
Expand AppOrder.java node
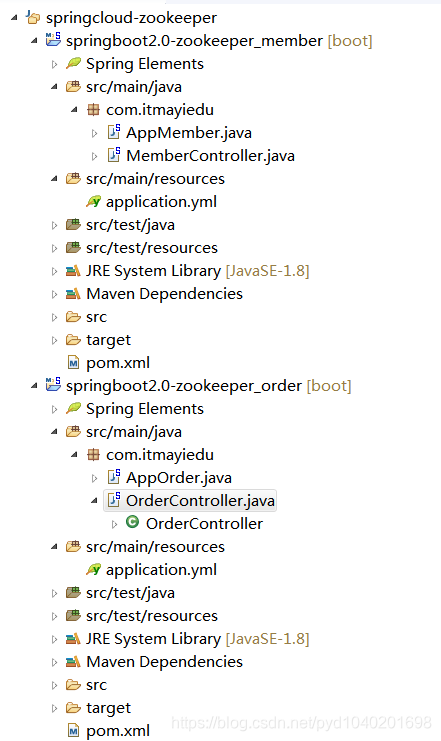pyautogui.click(x=94, y=478)
